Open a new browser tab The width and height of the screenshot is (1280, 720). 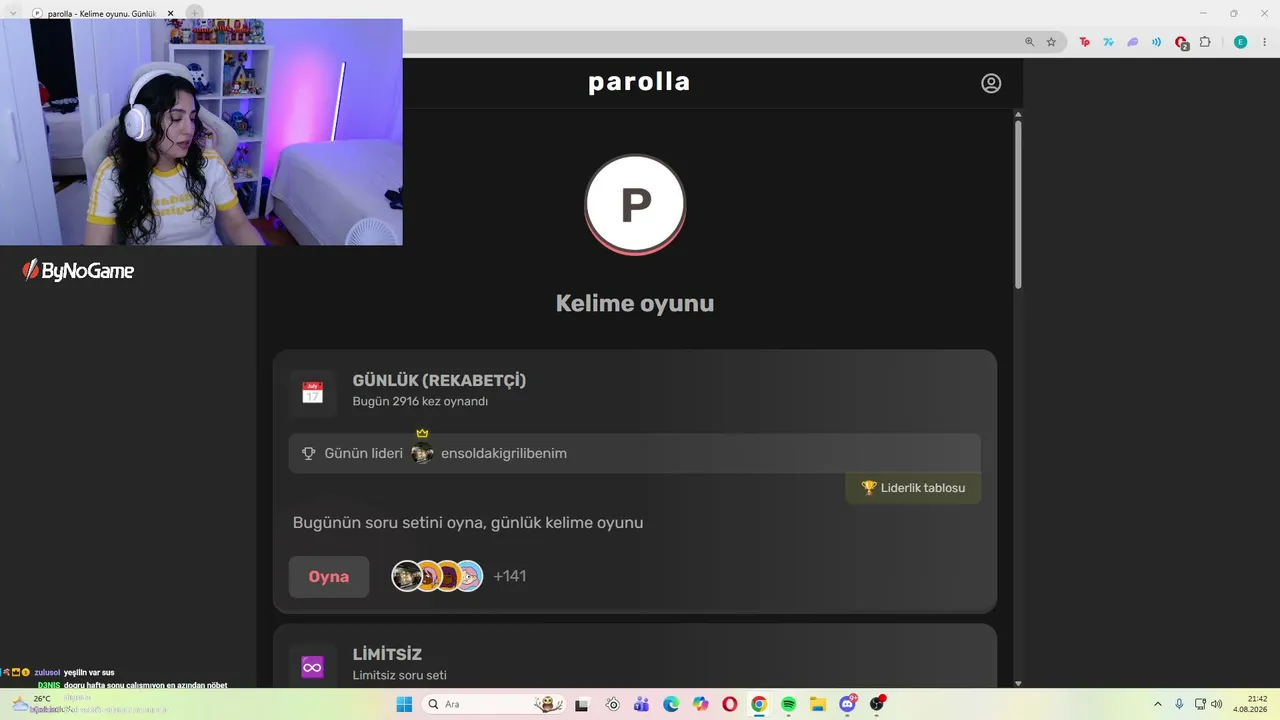(x=195, y=13)
